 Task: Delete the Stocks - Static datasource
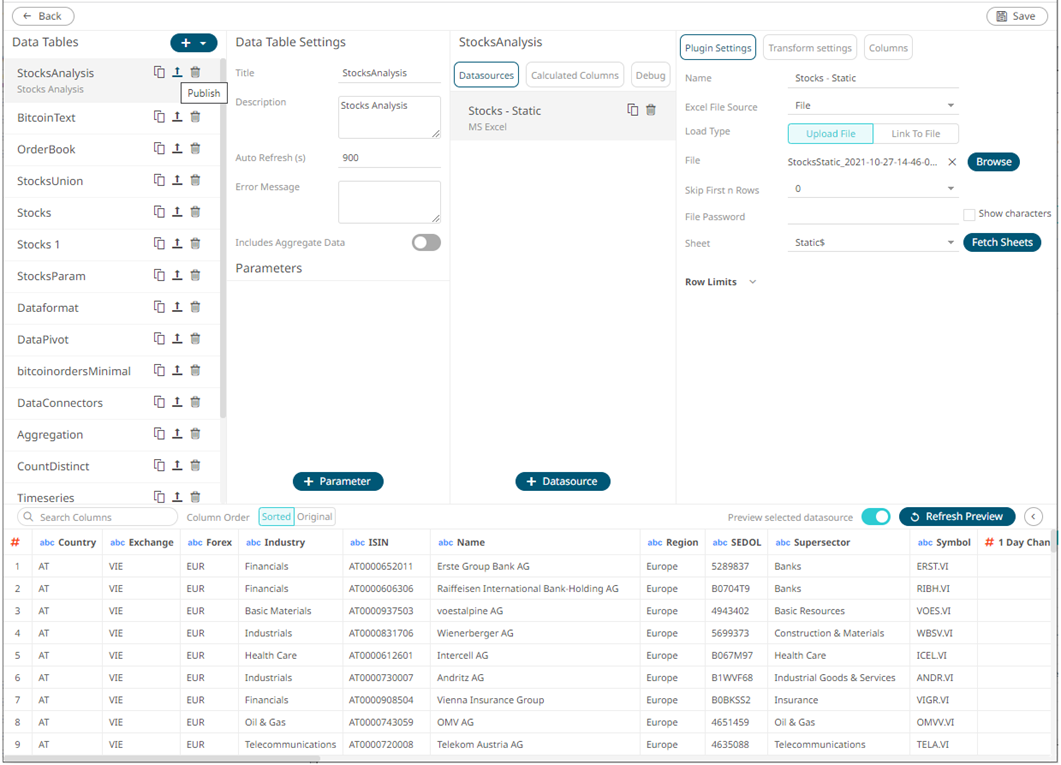point(651,110)
